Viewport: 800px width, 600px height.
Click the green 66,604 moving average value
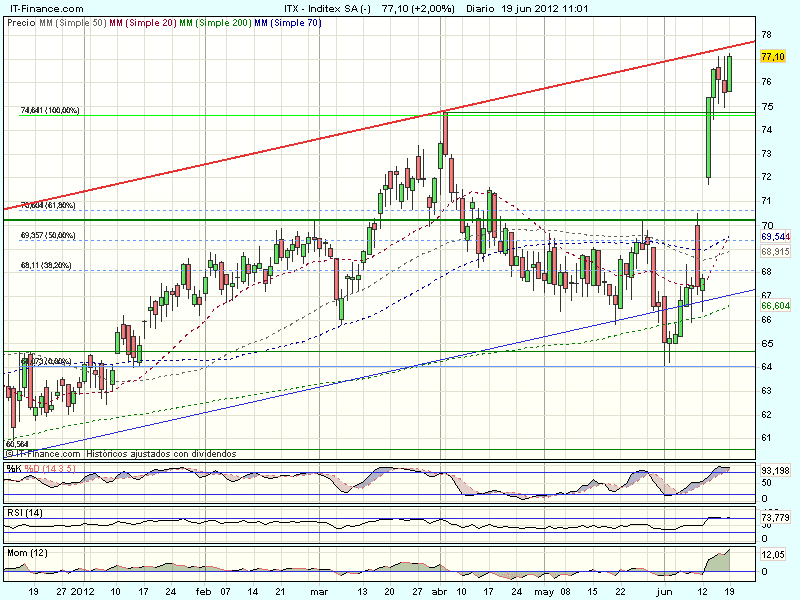775,305
